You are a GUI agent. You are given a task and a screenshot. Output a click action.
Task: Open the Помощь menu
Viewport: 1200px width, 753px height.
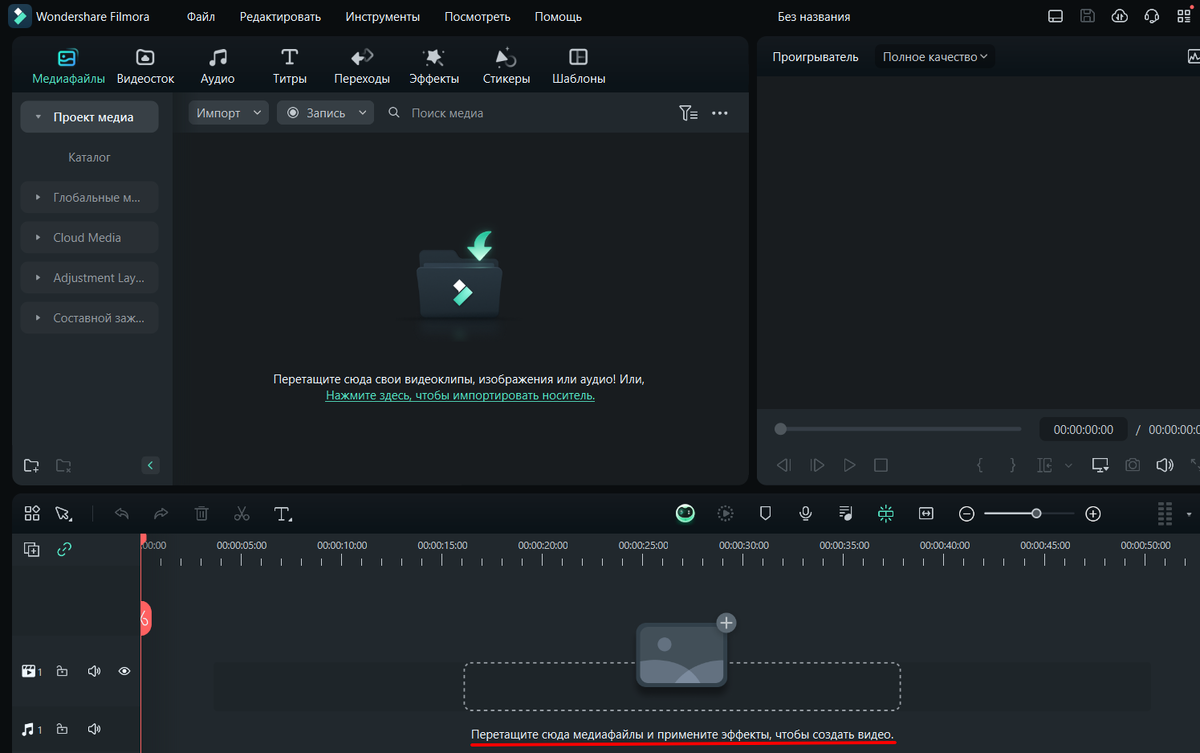(558, 17)
